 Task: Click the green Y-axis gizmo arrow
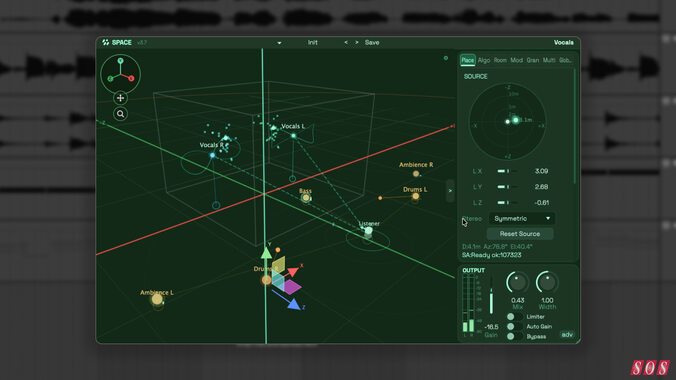[266, 253]
